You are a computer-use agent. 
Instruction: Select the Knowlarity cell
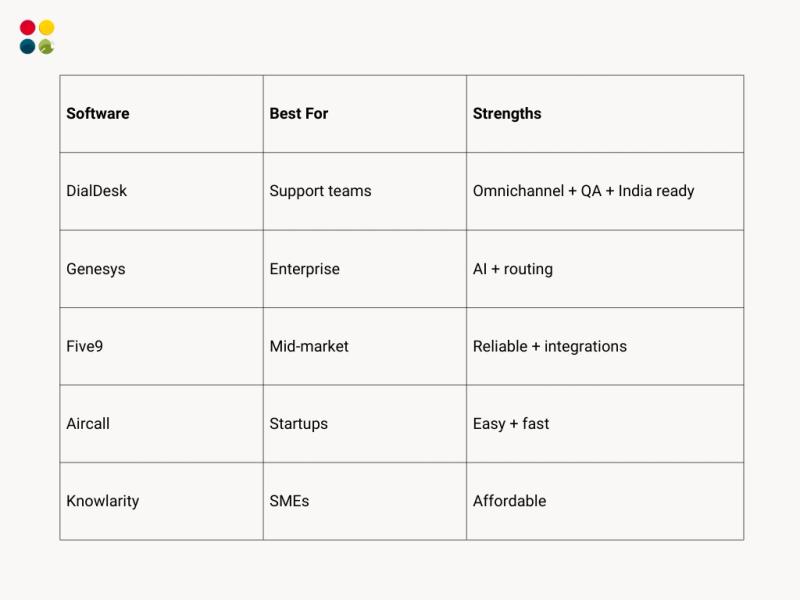(161, 502)
